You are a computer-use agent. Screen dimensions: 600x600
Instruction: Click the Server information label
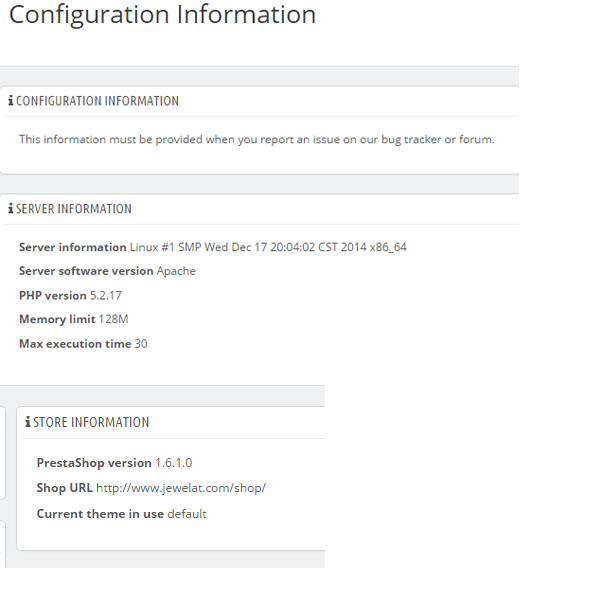[x=72, y=247]
